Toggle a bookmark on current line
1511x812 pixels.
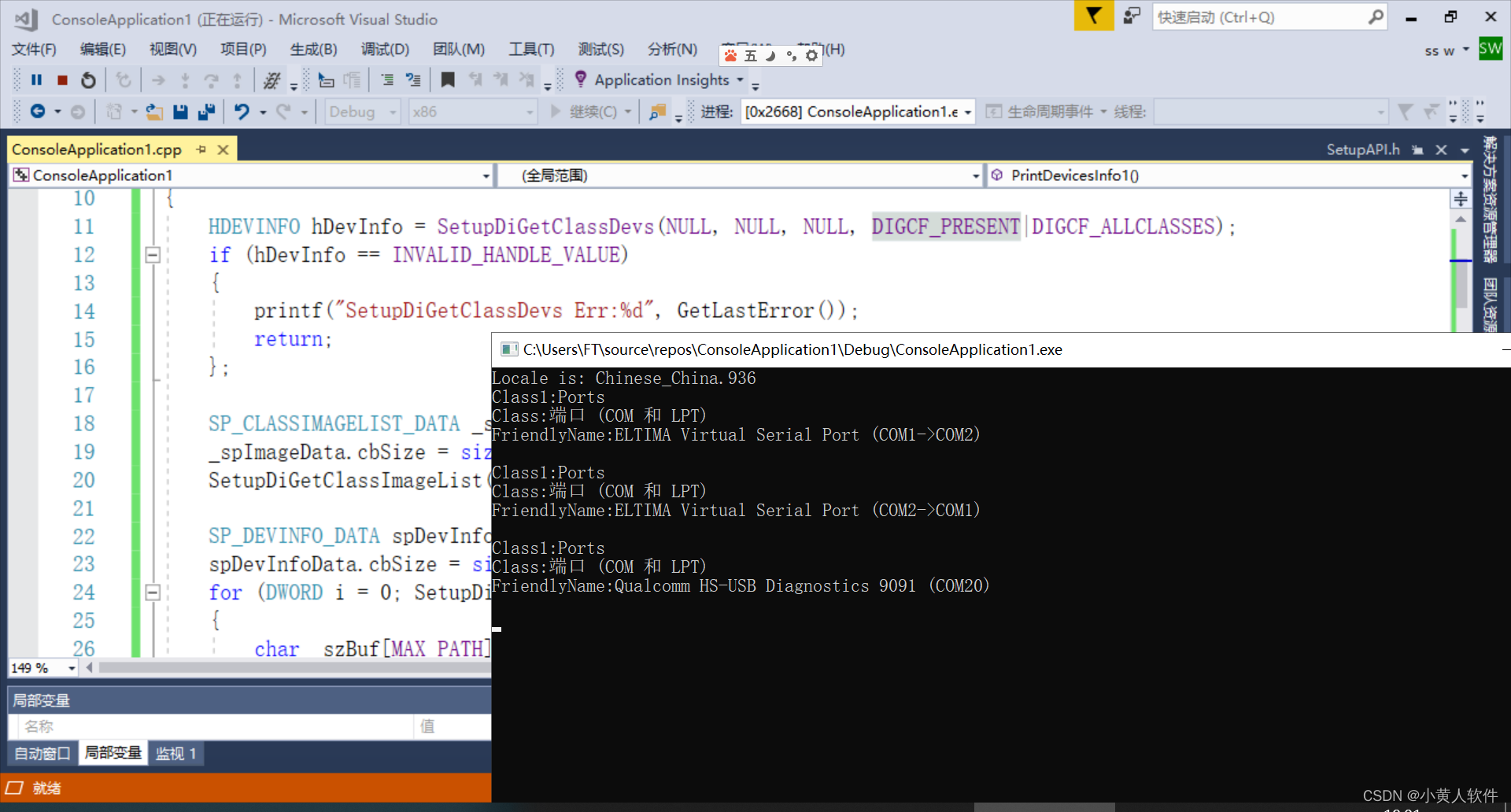448,79
